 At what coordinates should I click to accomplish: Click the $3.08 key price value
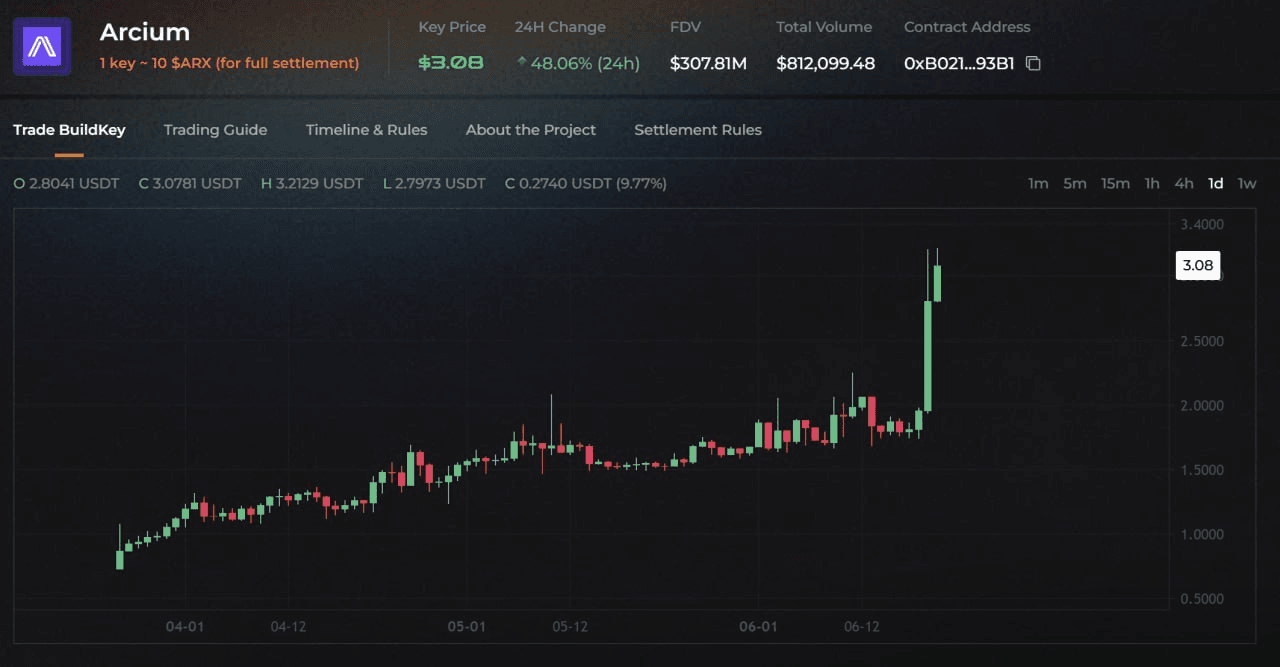[x=451, y=62]
